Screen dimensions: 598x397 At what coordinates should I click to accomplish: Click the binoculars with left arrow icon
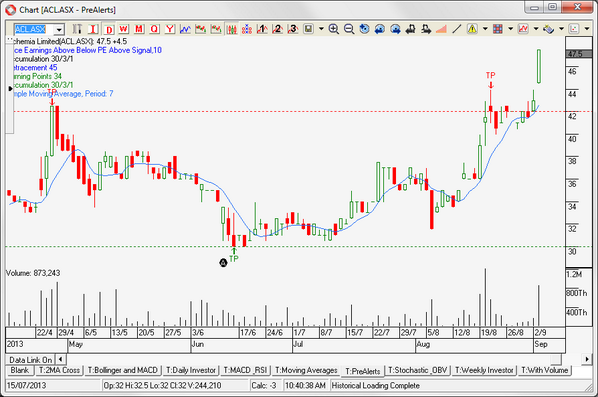click(410, 29)
